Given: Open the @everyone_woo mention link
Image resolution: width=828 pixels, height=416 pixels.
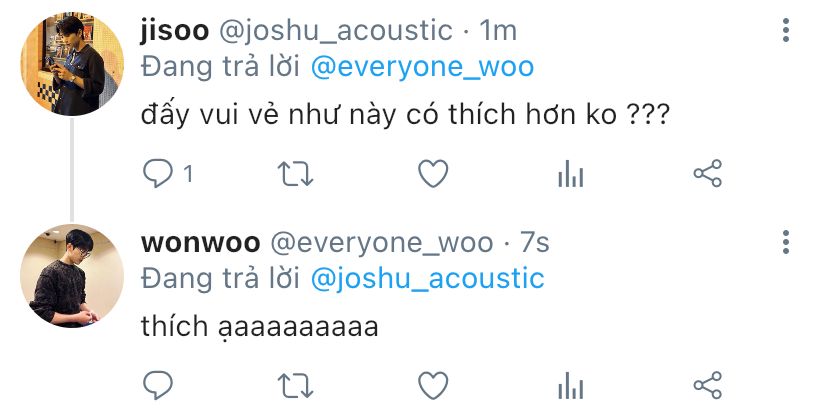Looking at the screenshot, I should coord(422,68).
